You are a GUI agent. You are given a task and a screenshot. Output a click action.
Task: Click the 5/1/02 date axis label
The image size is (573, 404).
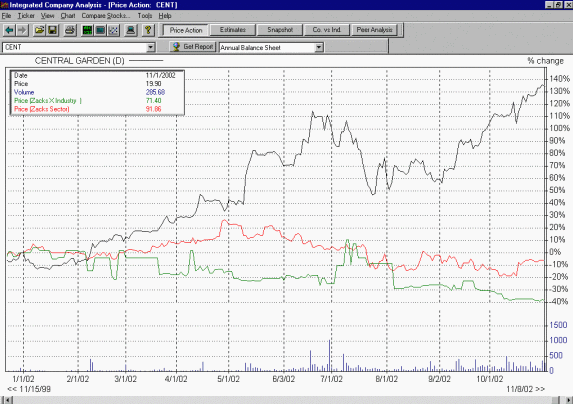pos(228,379)
